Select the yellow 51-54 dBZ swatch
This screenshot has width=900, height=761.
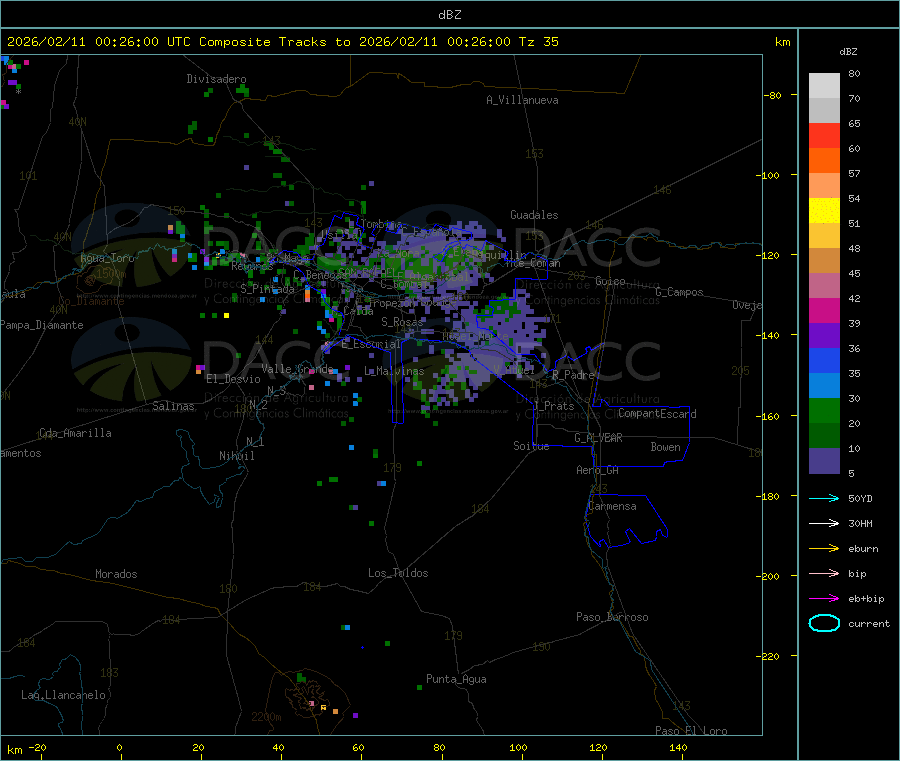tap(824, 211)
